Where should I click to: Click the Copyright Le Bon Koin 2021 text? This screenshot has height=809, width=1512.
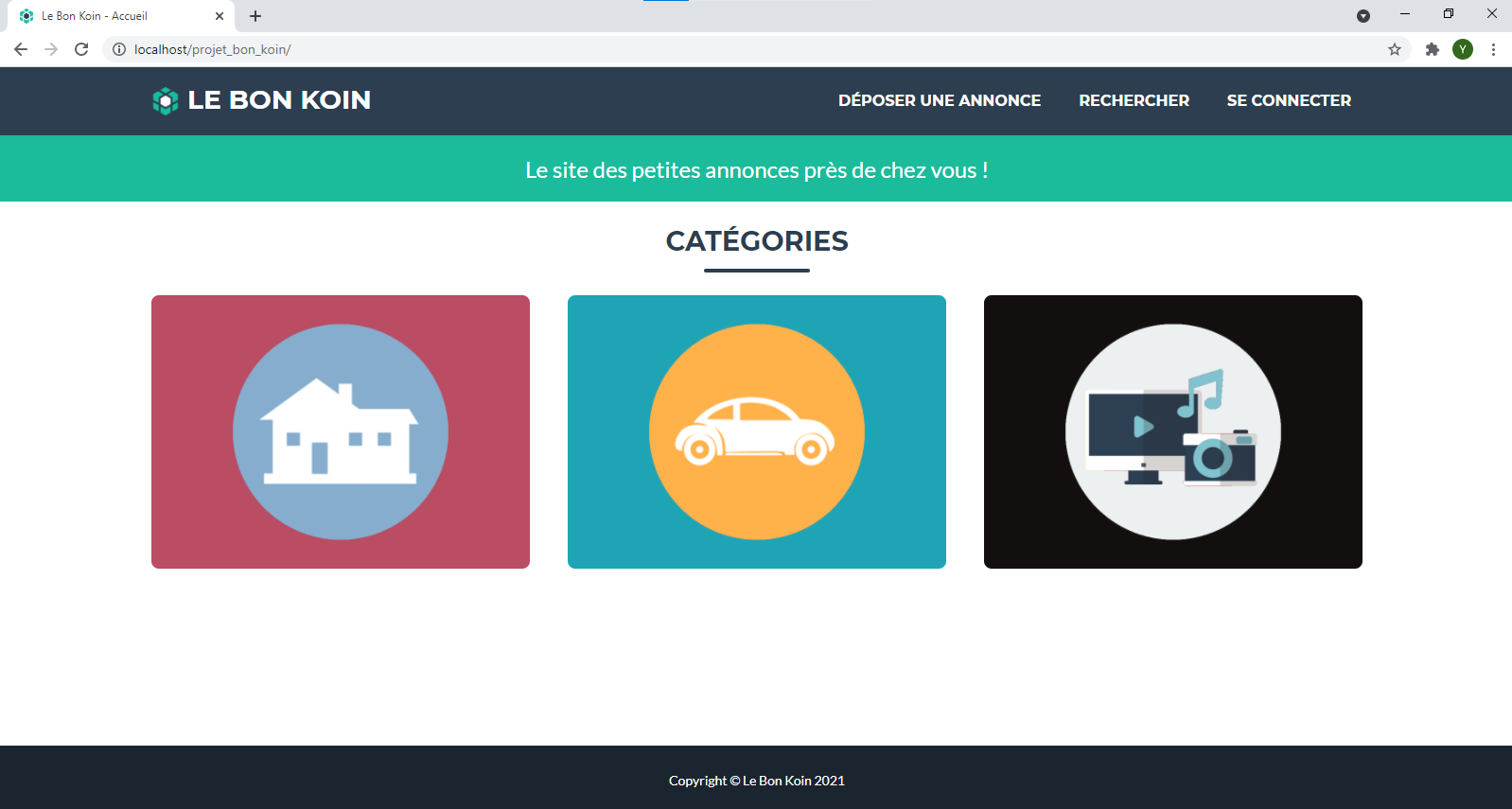coord(757,781)
